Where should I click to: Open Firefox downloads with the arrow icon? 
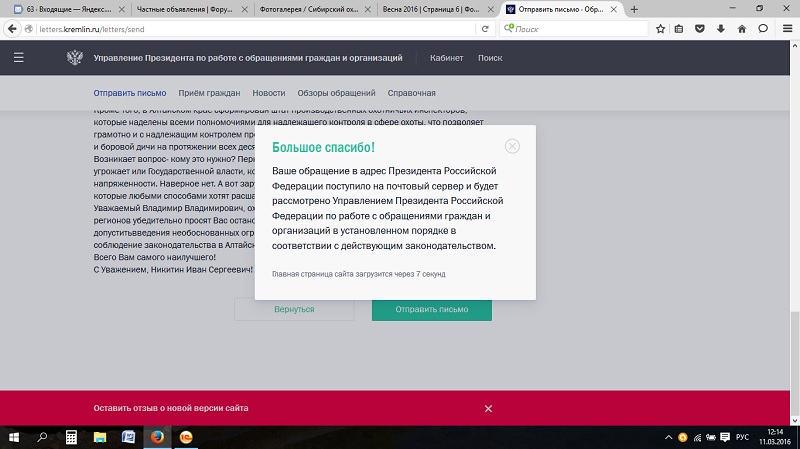click(721, 28)
